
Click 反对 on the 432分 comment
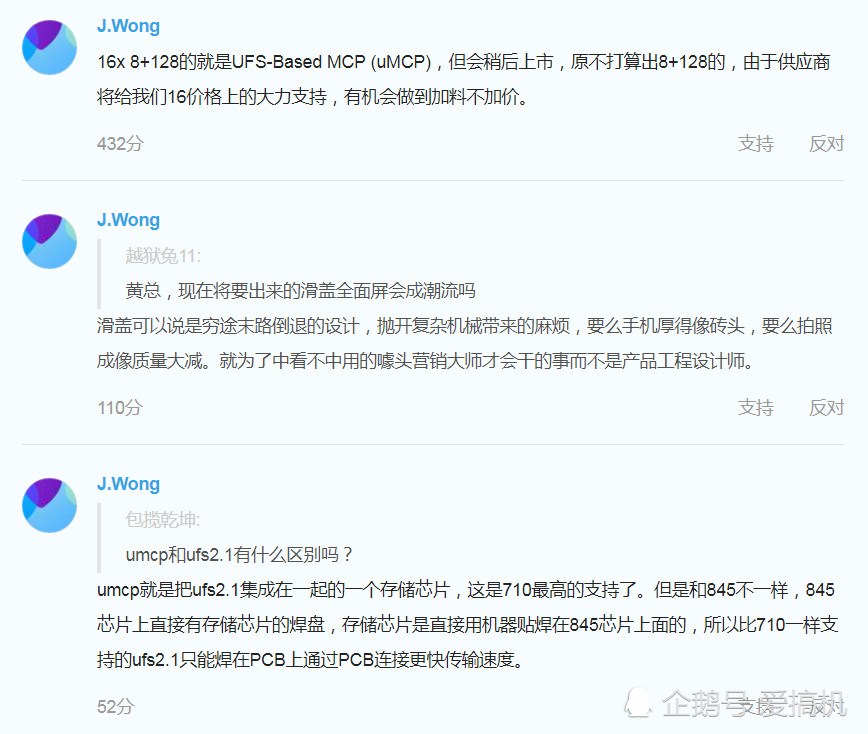point(826,144)
